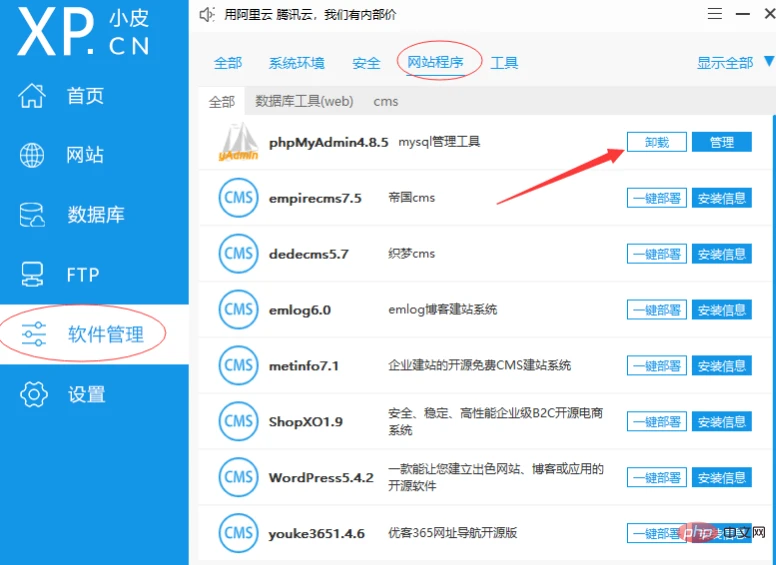Viewport: 776px width, 565px height.
Task: Click the CMS icon for dedecms5.7
Action: [x=238, y=254]
